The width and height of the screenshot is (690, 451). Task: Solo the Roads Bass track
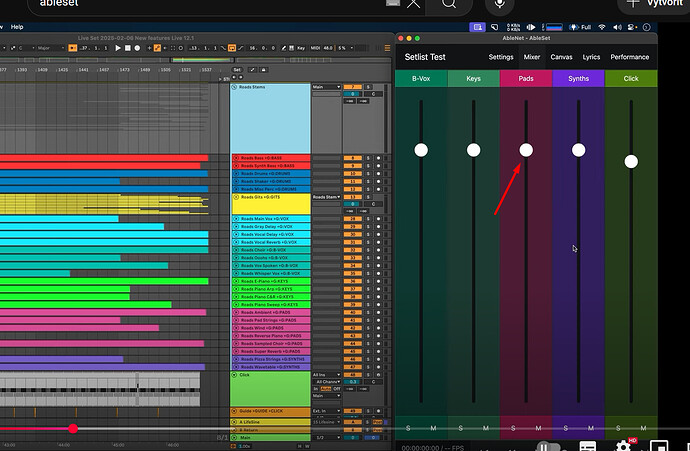coord(369,158)
